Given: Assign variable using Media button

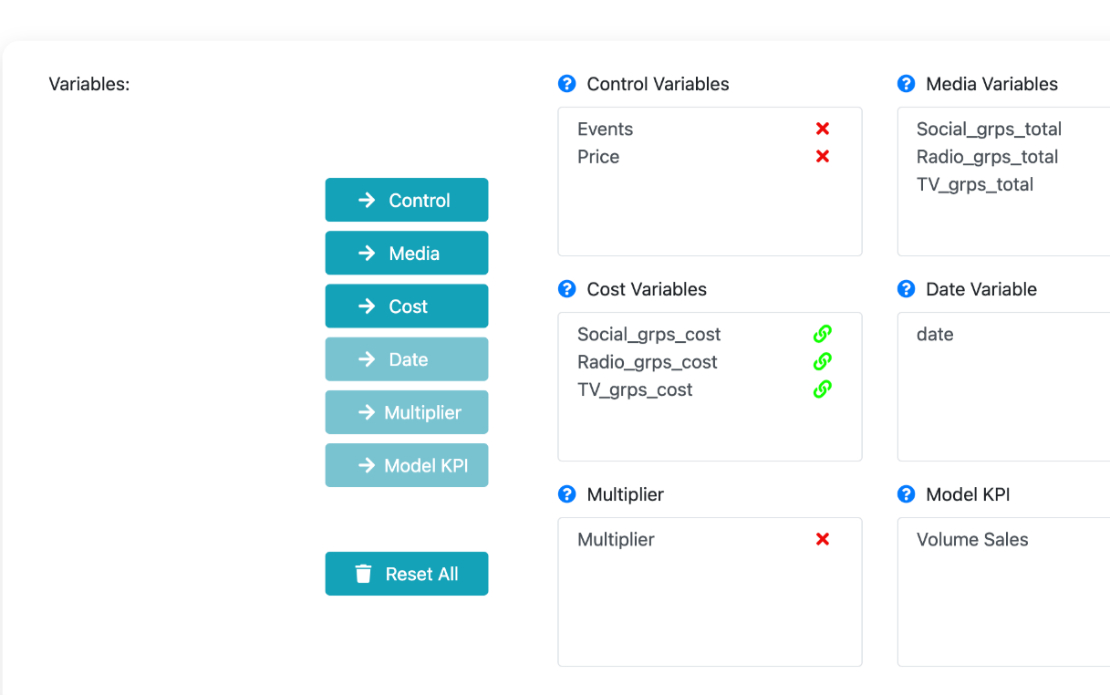Looking at the screenshot, I should 406,253.
